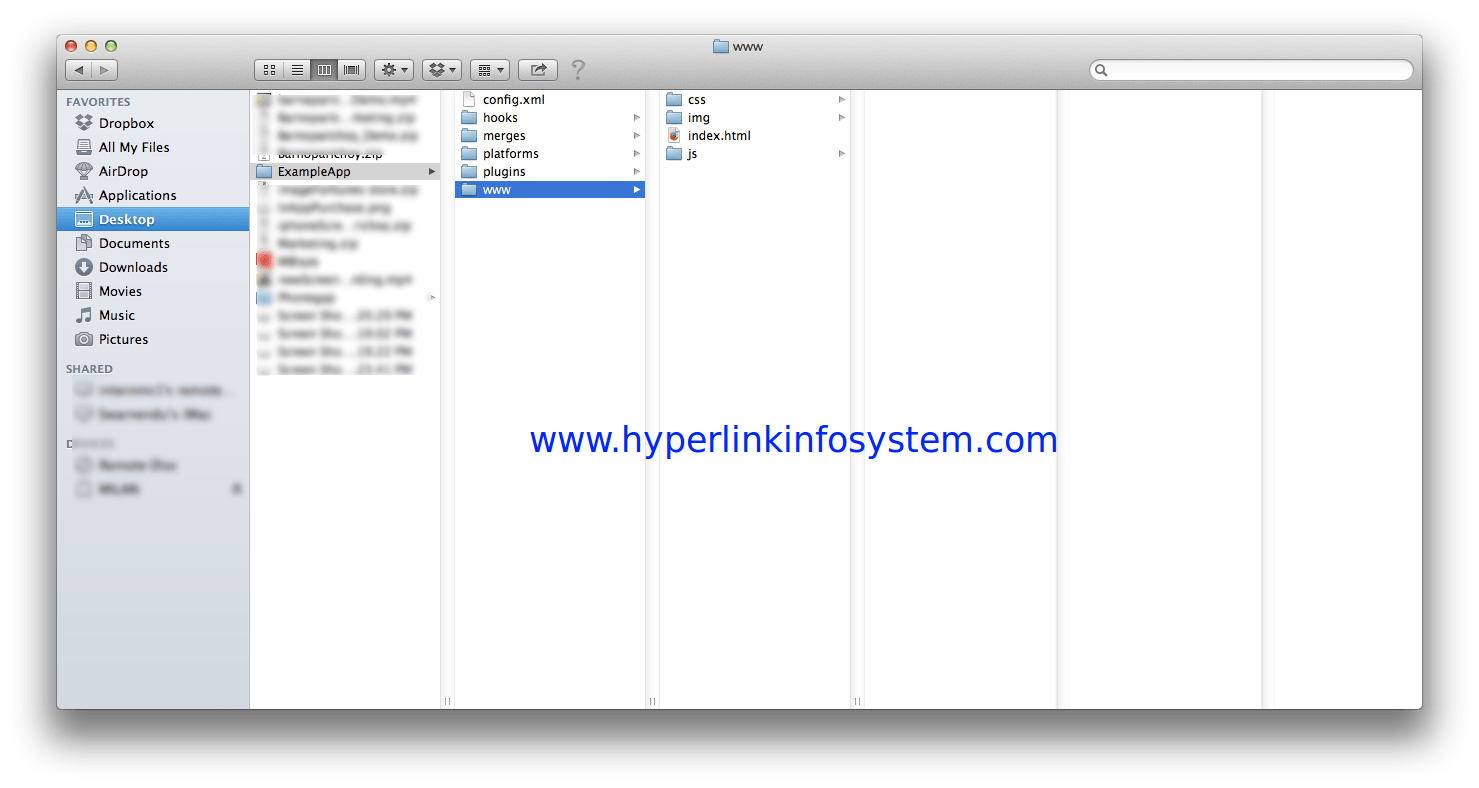Switch to Cover Flow view
This screenshot has height=788, width=1479.
(352, 70)
